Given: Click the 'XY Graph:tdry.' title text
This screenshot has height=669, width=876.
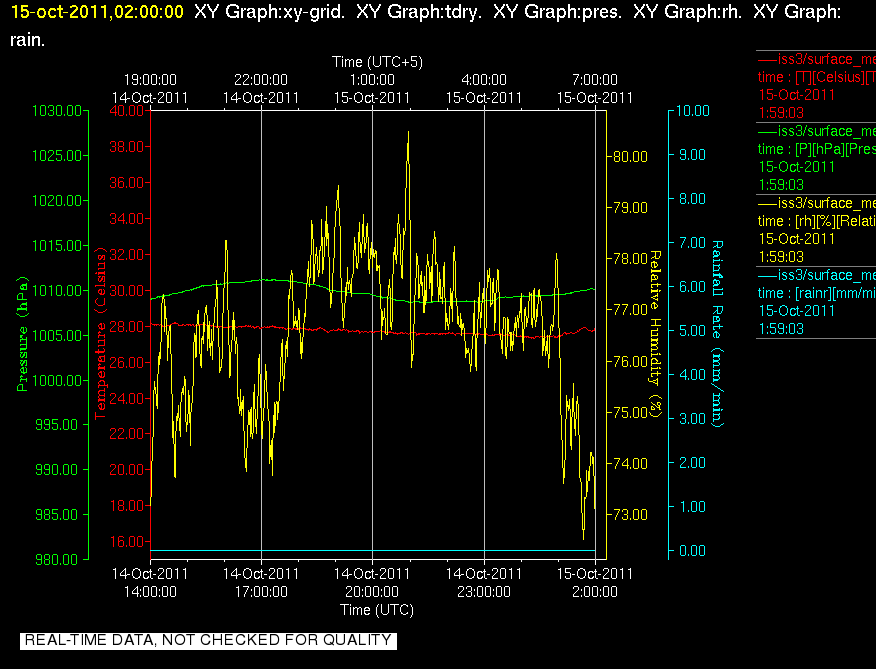Looking at the screenshot, I should click(418, 11).
